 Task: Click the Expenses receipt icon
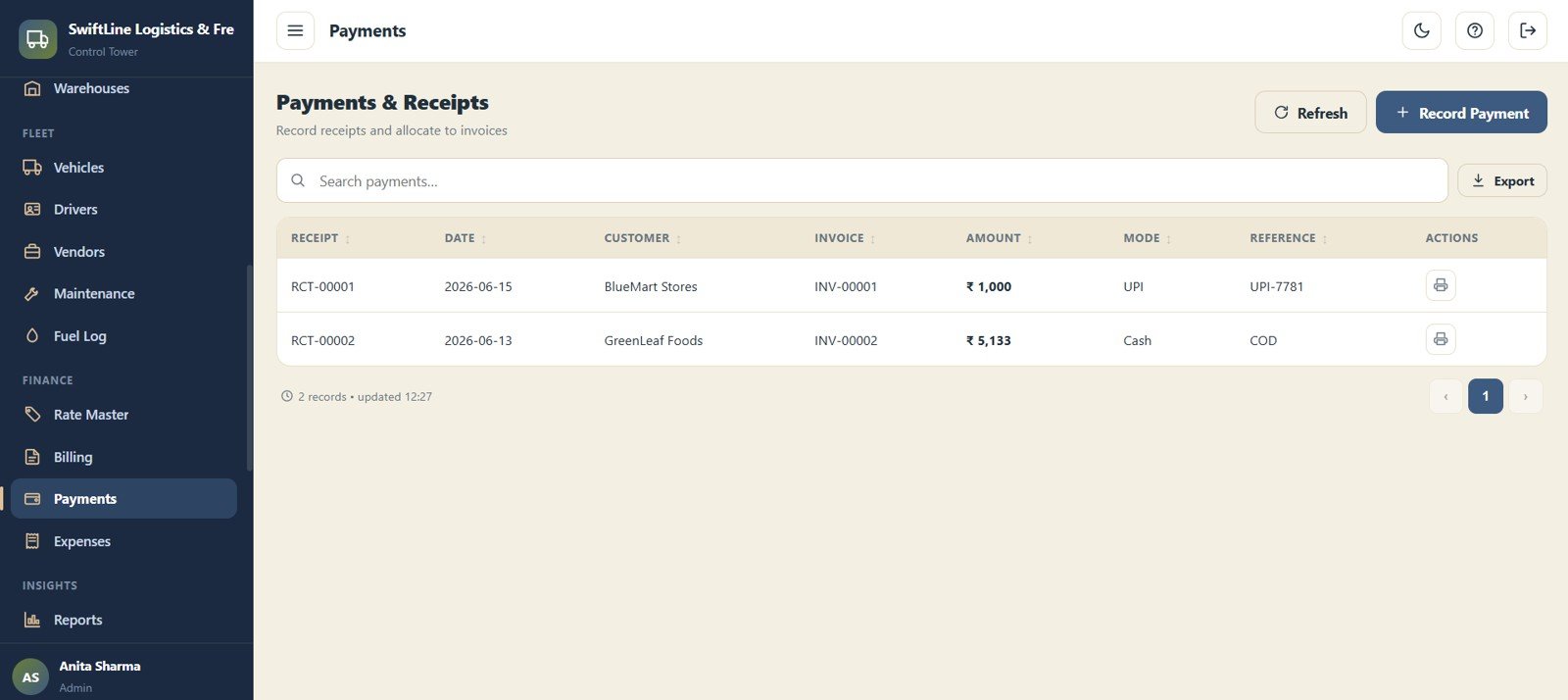click(x=32, y=541)
